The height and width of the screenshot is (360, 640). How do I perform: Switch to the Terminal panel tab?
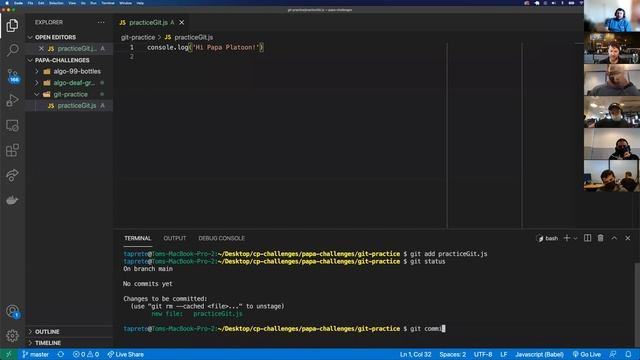138,238
